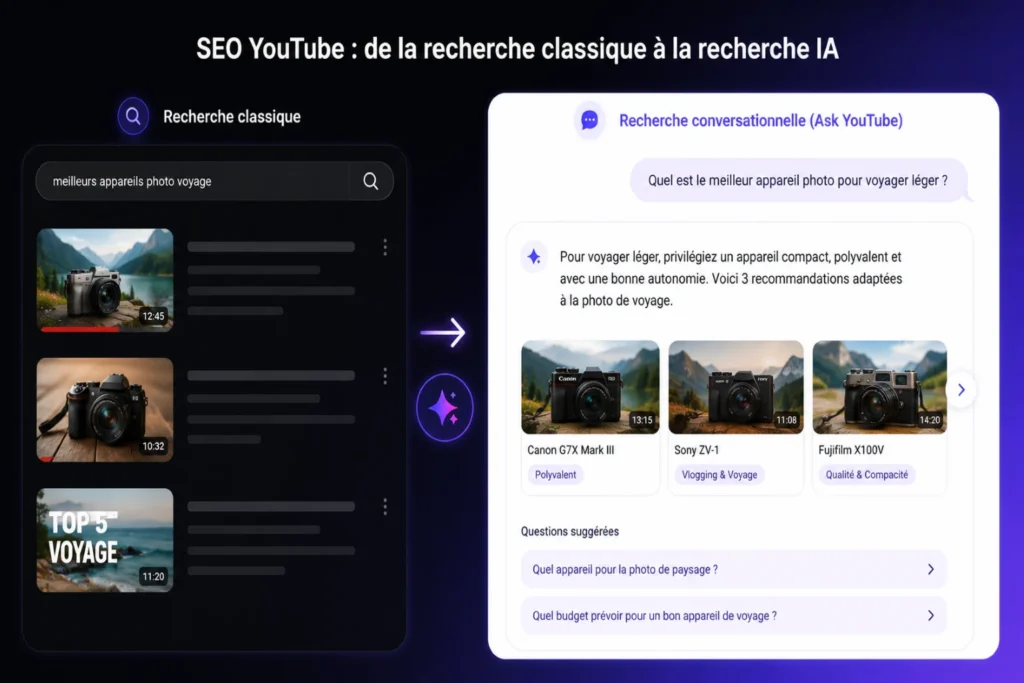Show next camera recommendations with carousel arrow
Image resolution: width=1024 pixels, height=683 pixels.
(x=961, y=390)
